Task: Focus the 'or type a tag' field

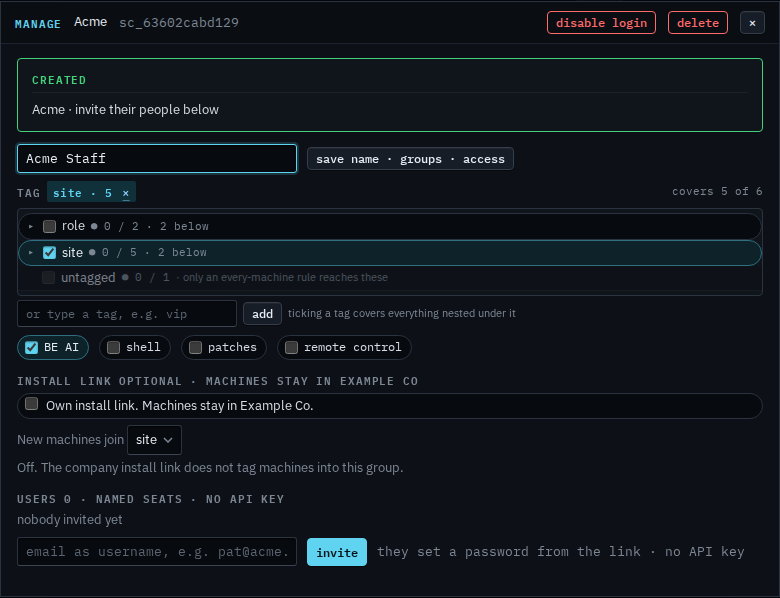Action: (127, 314)
